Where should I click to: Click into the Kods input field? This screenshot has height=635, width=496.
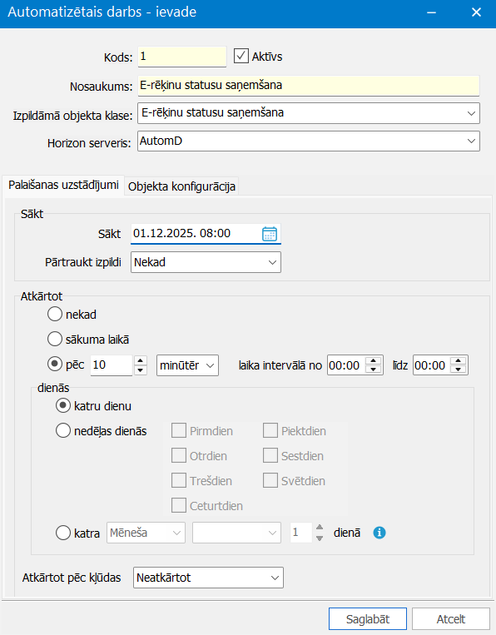pyautogui.click(x=182, y=57)
